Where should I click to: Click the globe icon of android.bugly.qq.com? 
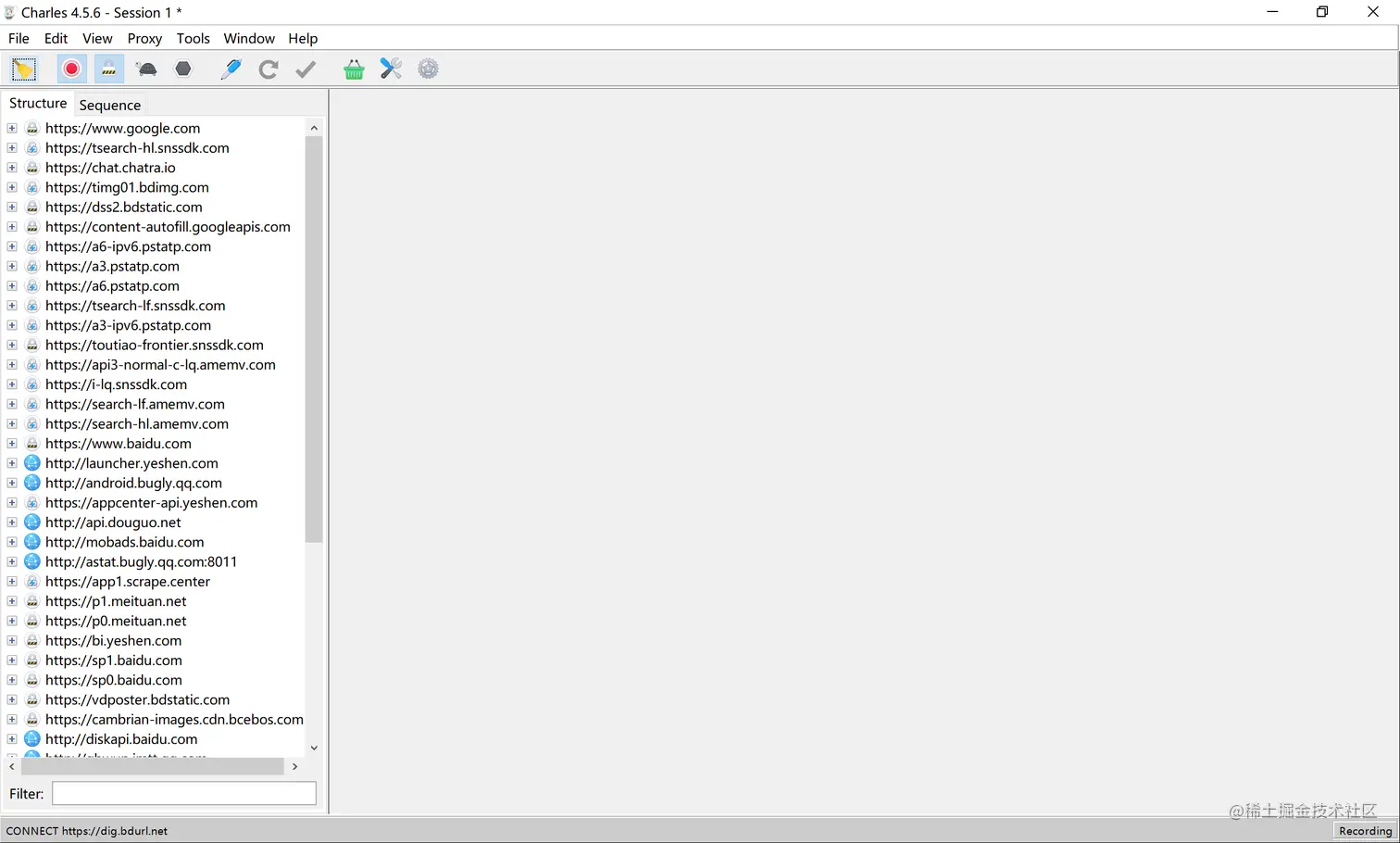32,483
